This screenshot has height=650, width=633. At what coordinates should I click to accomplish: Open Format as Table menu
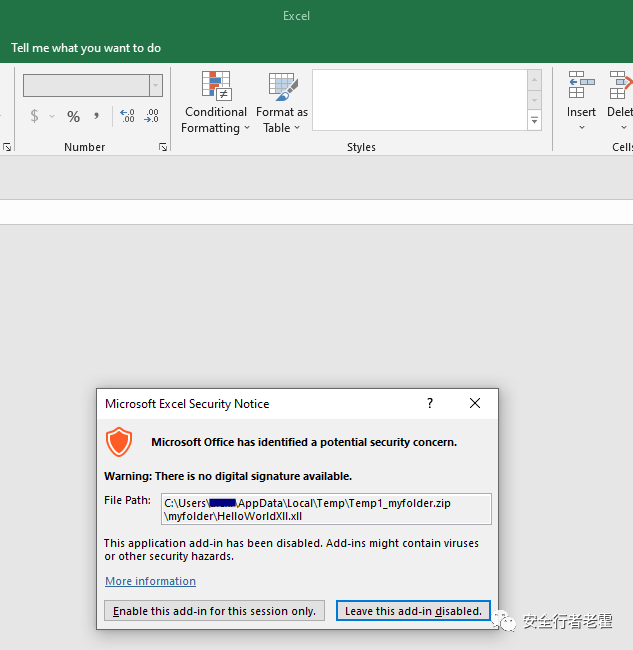coord(282,102)
